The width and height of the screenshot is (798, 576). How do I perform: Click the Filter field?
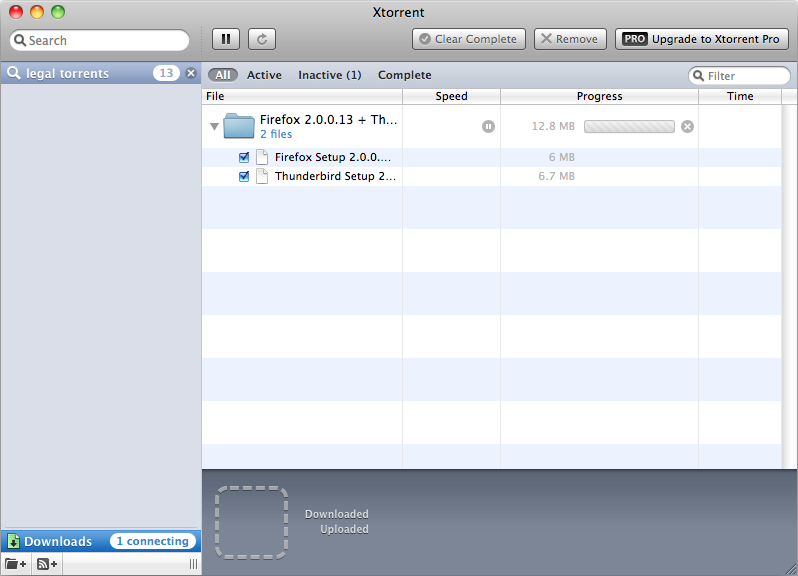pyautogui.click(x=739, y=76)
